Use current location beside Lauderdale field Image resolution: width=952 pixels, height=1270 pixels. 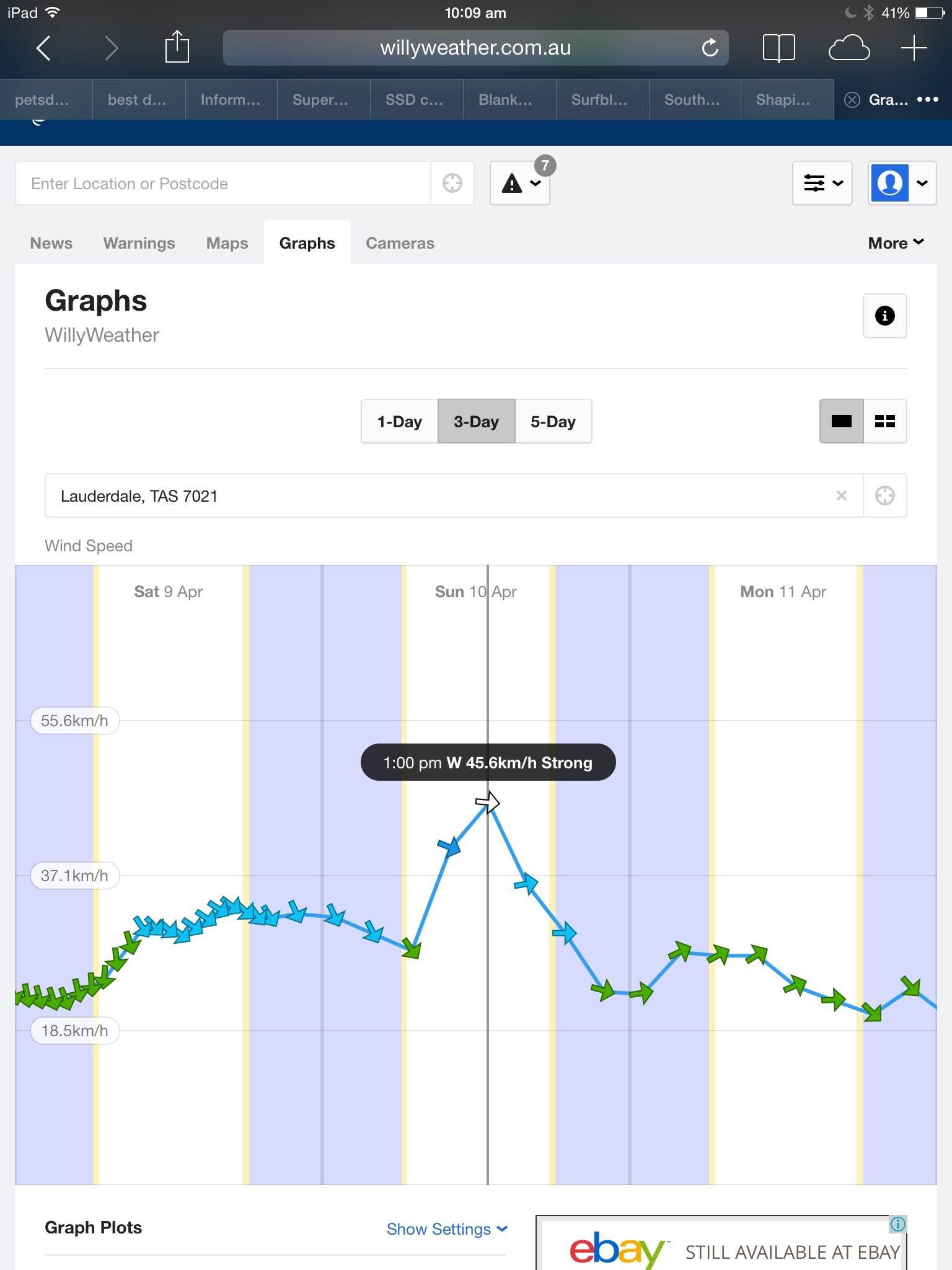click(884, 495)
